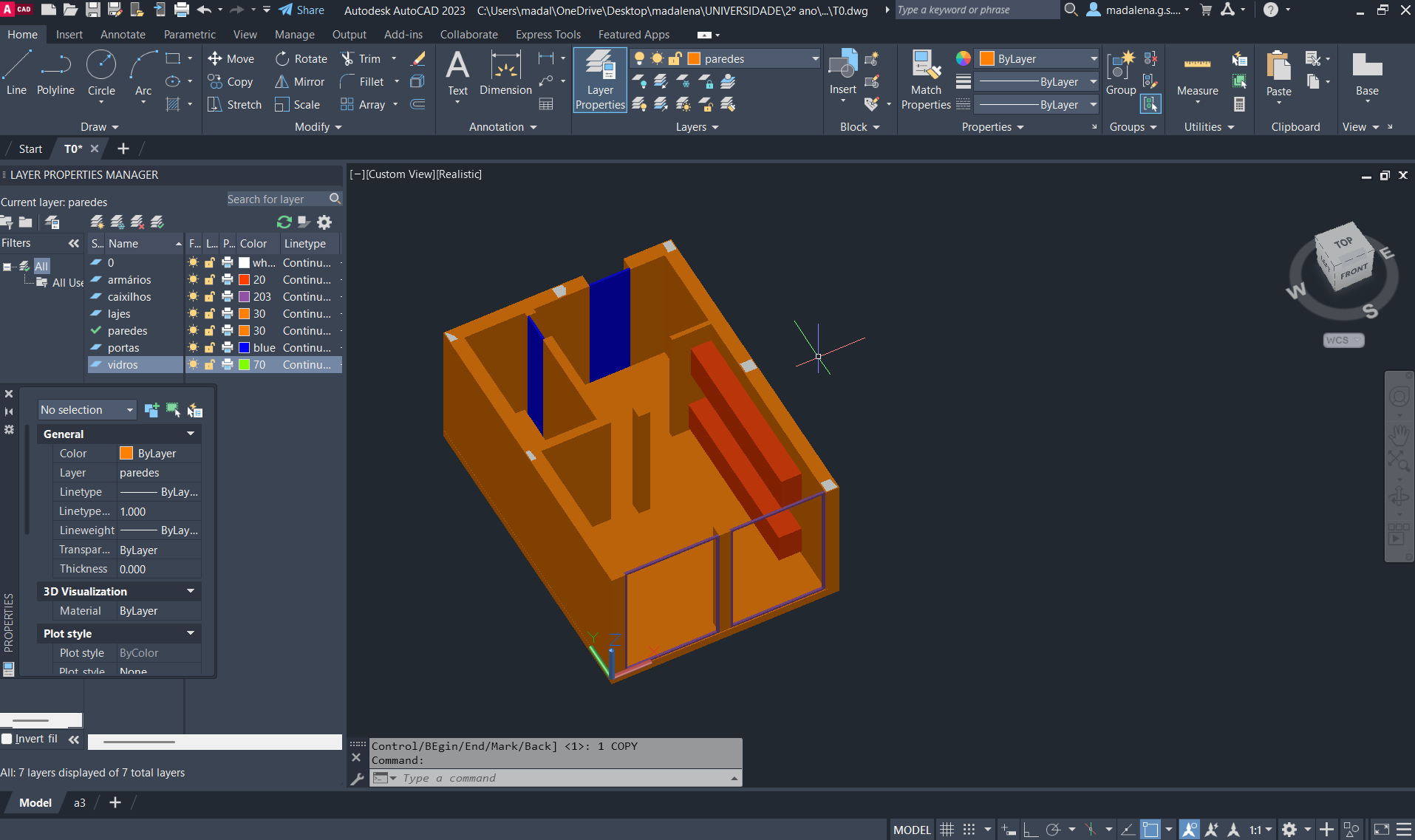
Task: Collapse the 3D Visualization section
Action: 191,592
